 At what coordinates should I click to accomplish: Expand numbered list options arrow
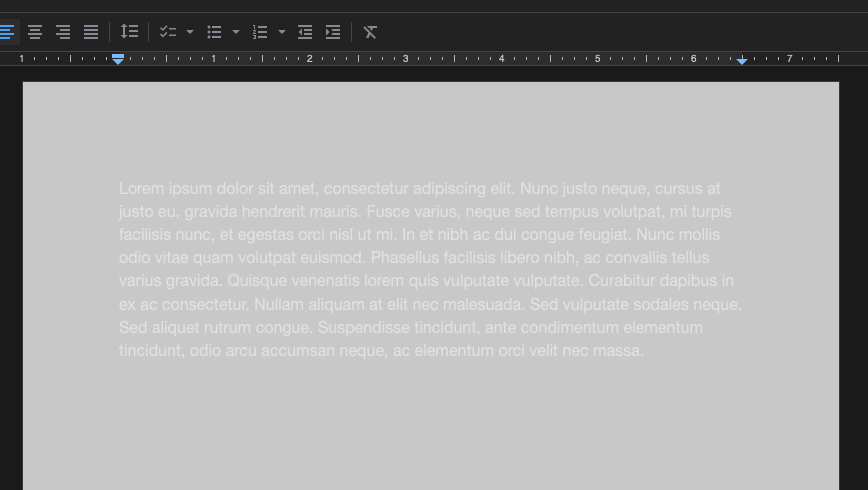pyautogui.click(x=282, y=32)
